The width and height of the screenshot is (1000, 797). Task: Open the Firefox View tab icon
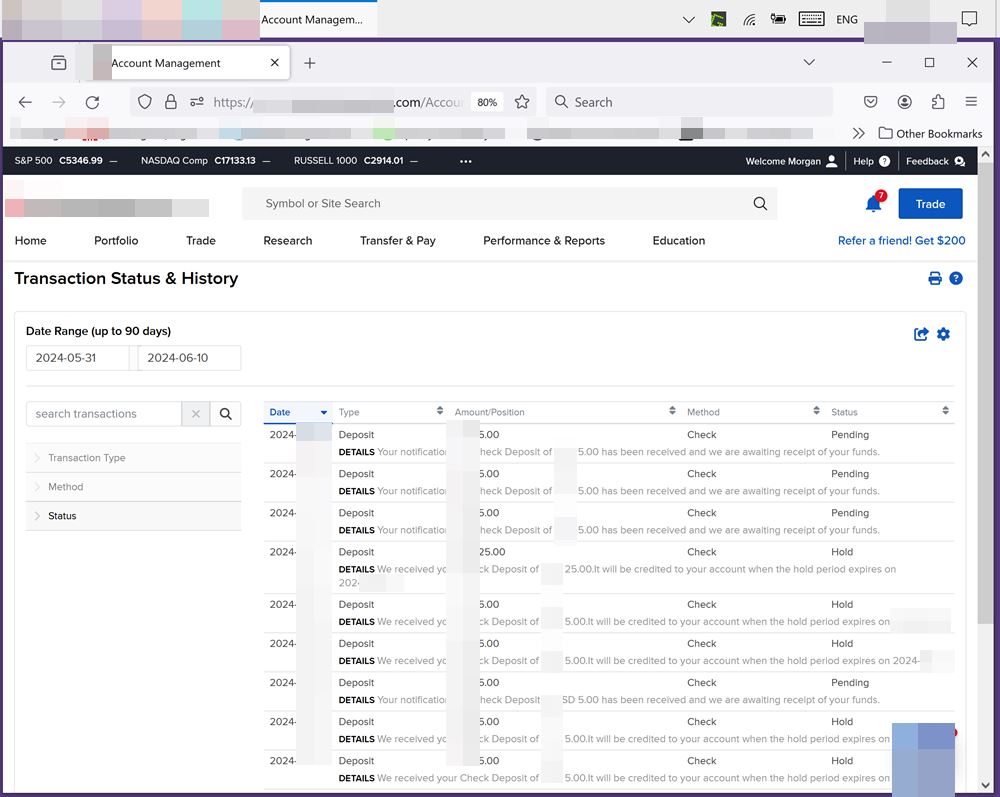click(x=59, y=62)
